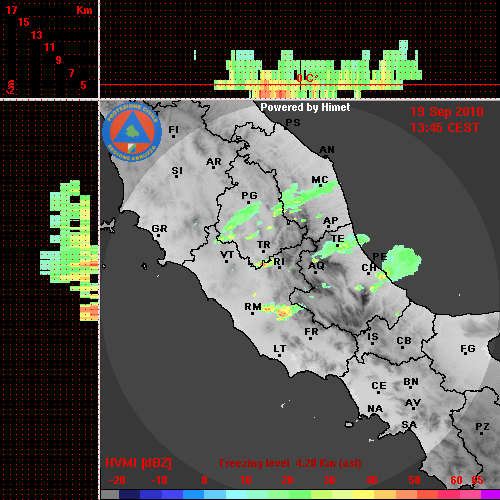
Task: Click the PS city label
Action: 293,123
